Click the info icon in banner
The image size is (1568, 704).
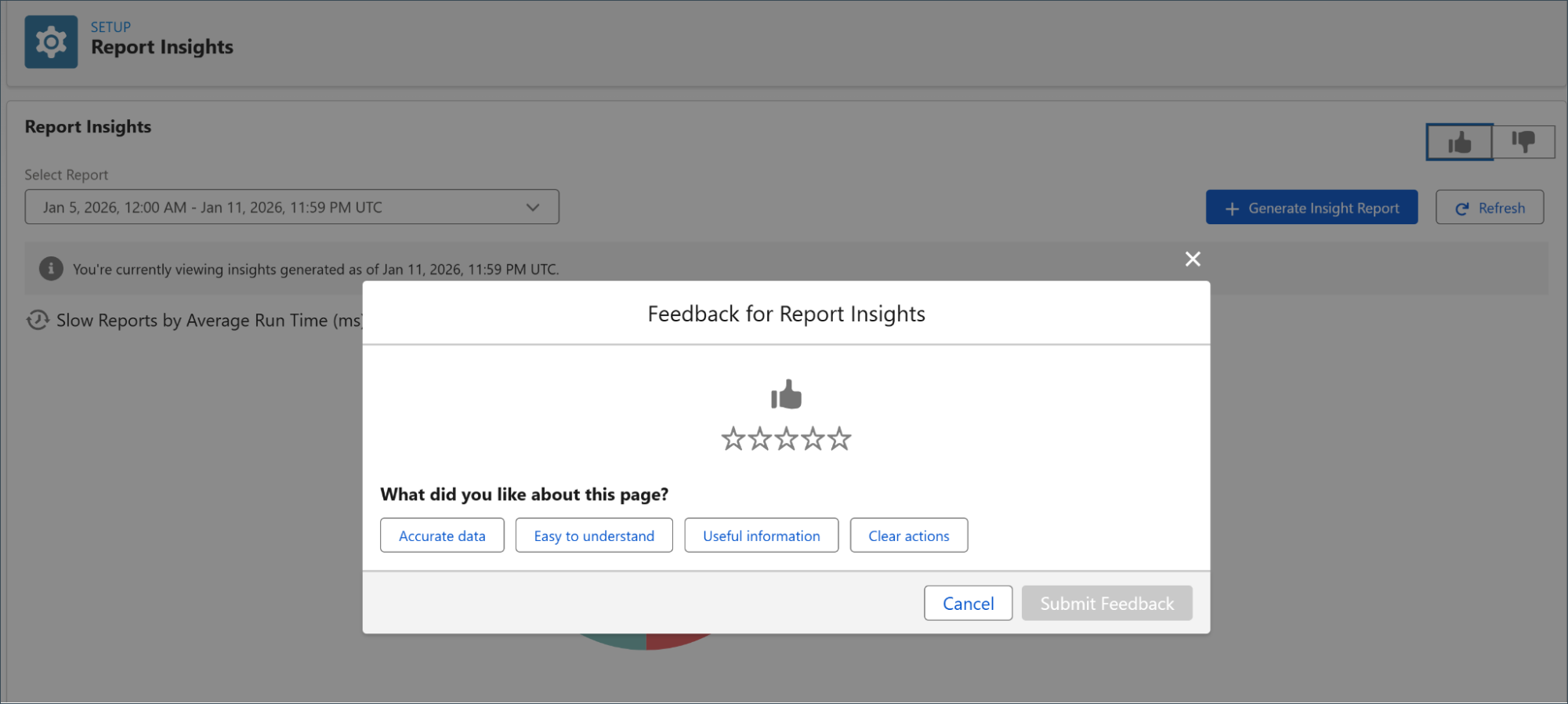(x=51, y=269)
